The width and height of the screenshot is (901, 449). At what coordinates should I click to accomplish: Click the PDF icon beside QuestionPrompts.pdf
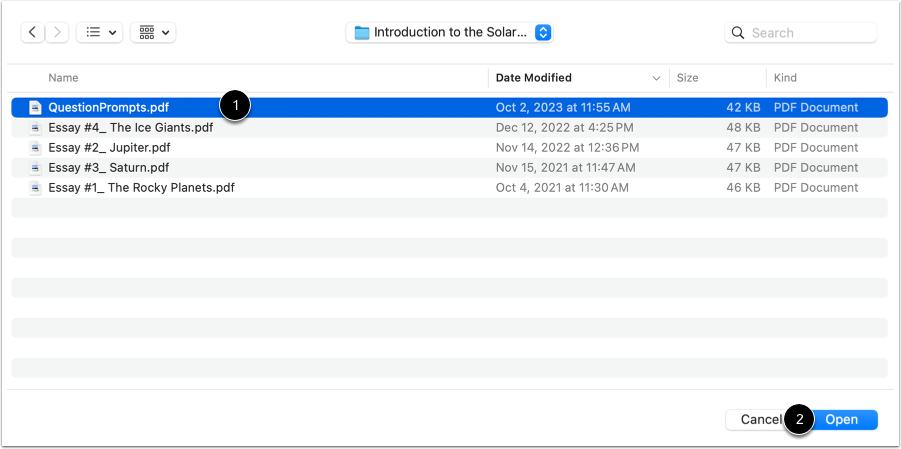coord(36,108)
